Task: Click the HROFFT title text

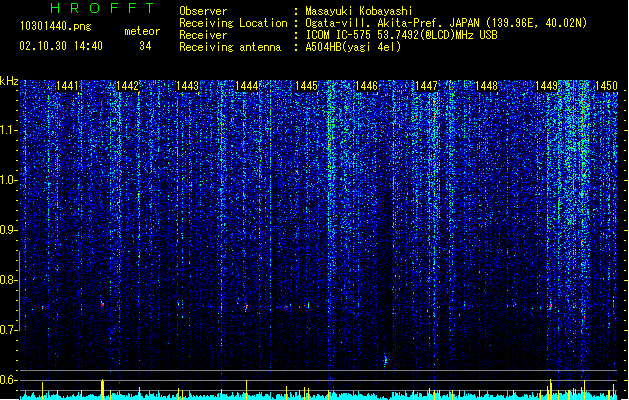Action: click(103, 8)
